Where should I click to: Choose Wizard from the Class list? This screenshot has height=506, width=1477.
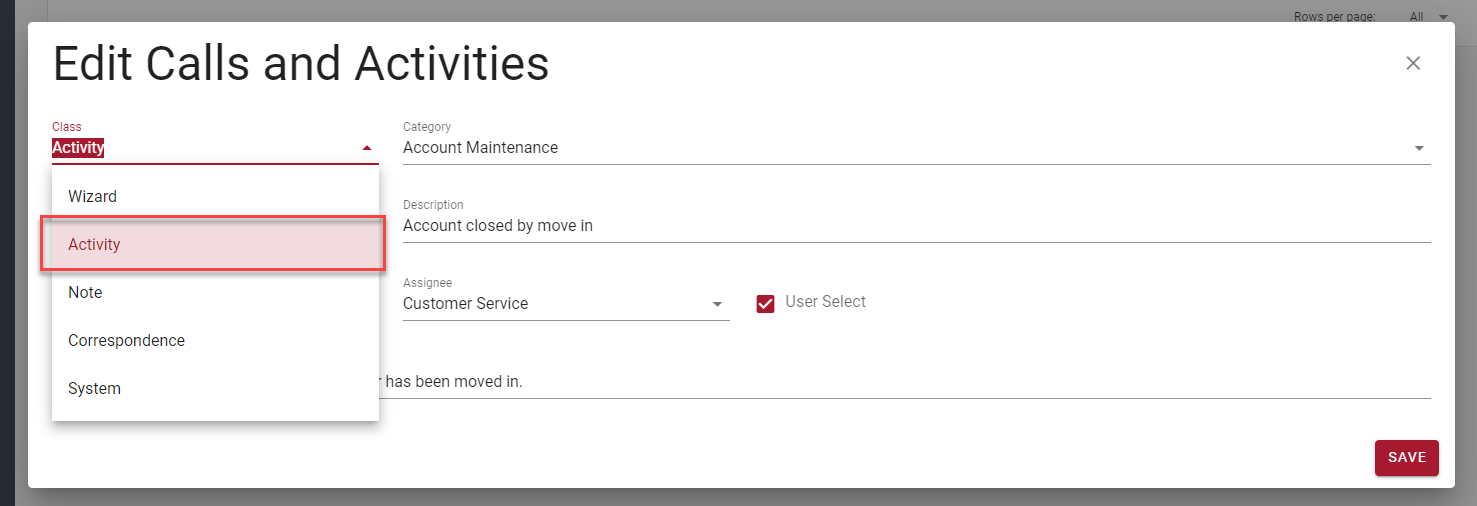pos(92,197)
